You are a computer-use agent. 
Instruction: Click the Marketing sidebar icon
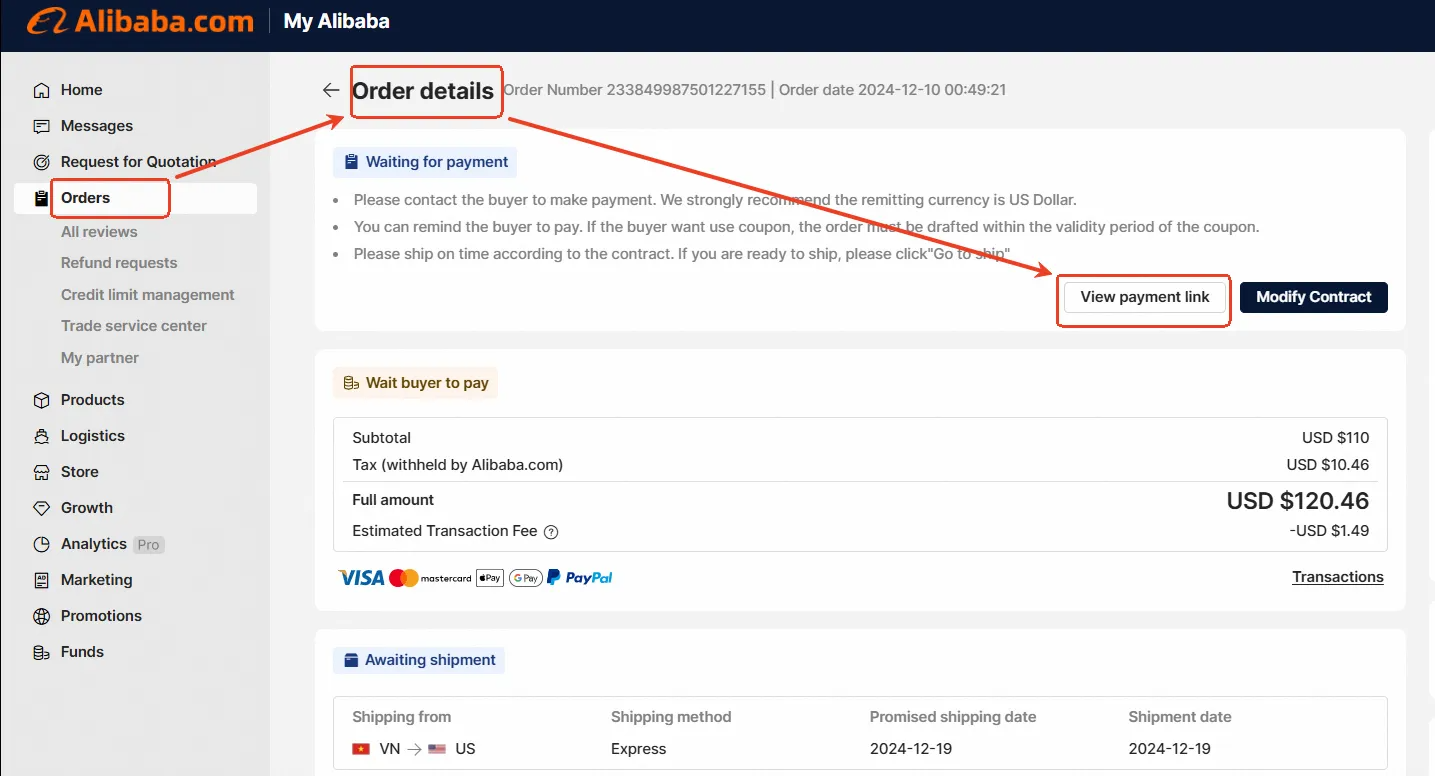pyautogui.click(x=41, y=580)
